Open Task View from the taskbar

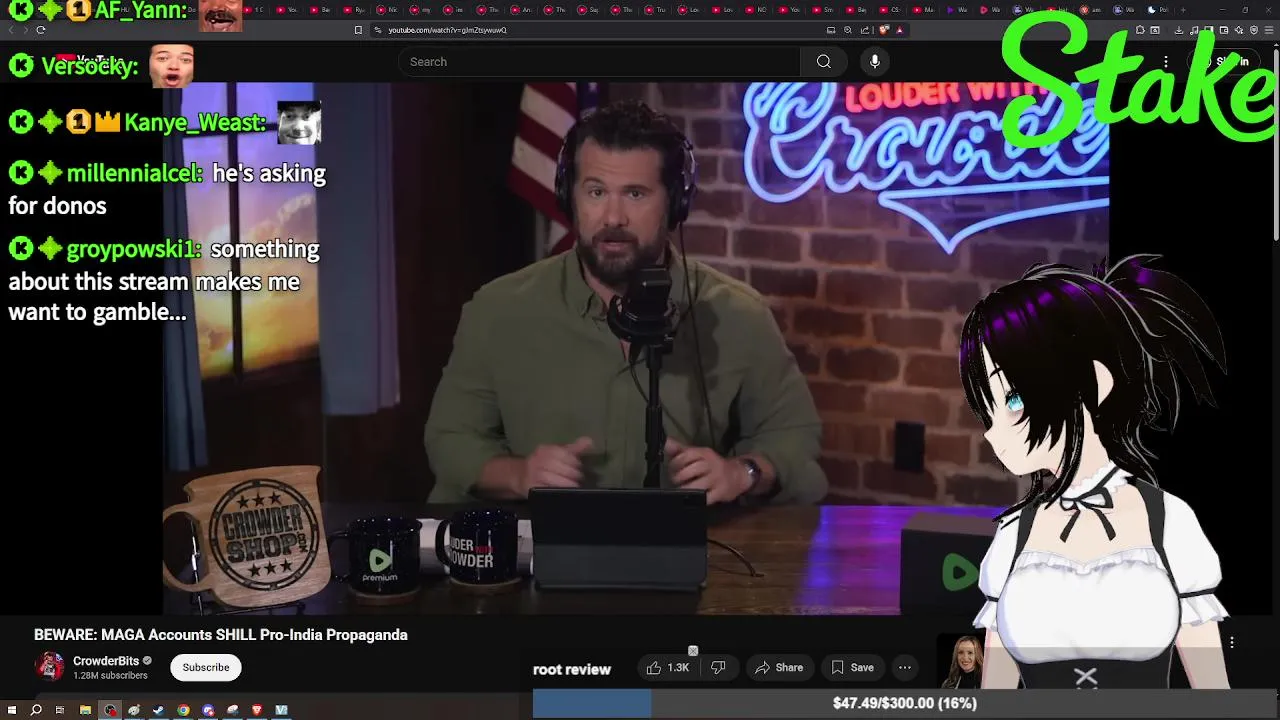point(59,710)
